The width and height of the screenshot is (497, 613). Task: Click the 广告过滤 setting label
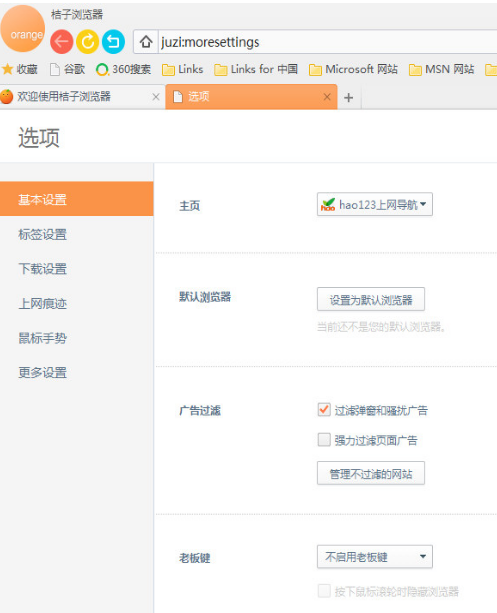pos(200,410)
